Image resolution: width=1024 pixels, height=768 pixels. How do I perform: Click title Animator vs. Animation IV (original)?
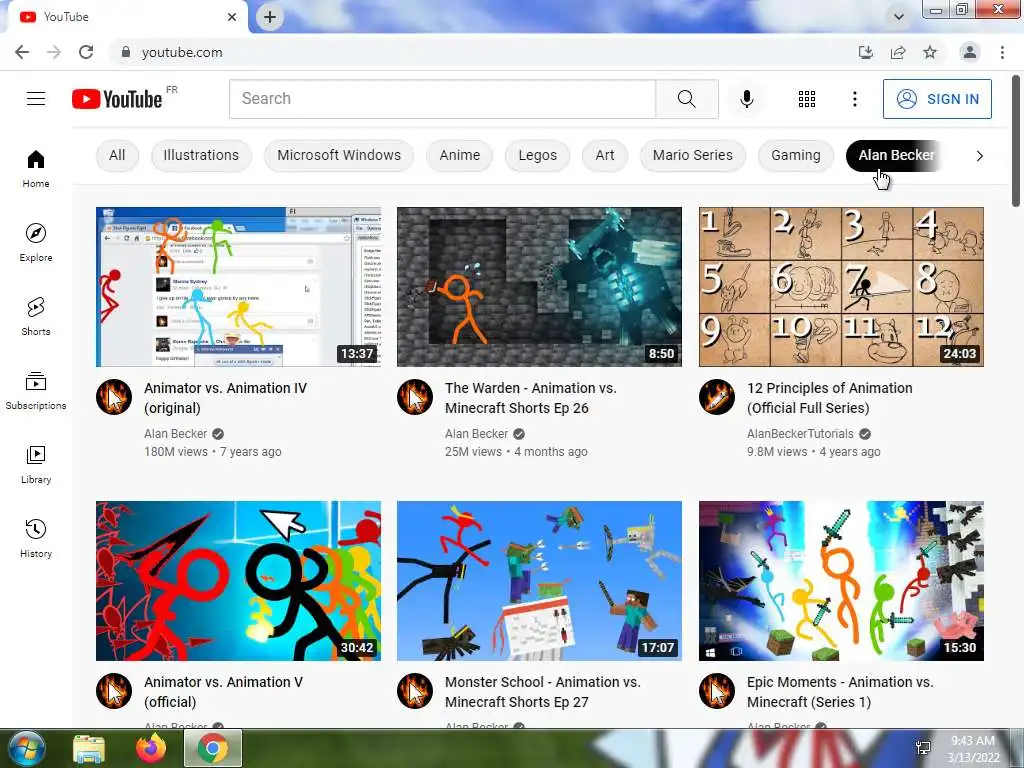(x=225, y=398)
